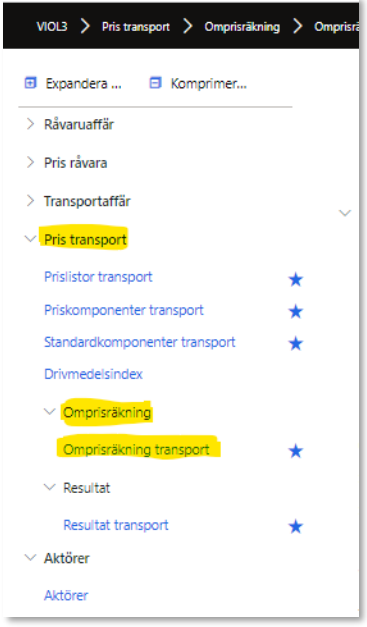The image size is (367, 627).
Task: Toggle favorite star for Priskomponenter transport
Action: pos(296,311)
